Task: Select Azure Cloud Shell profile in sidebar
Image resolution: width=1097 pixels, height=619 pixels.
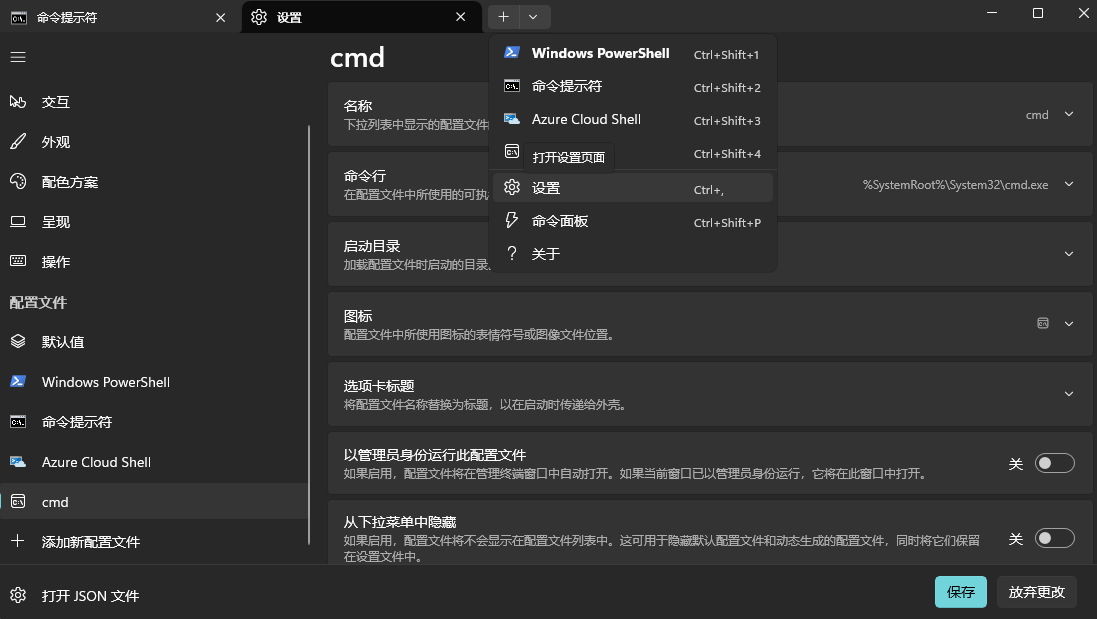Action: click(154, 462)
